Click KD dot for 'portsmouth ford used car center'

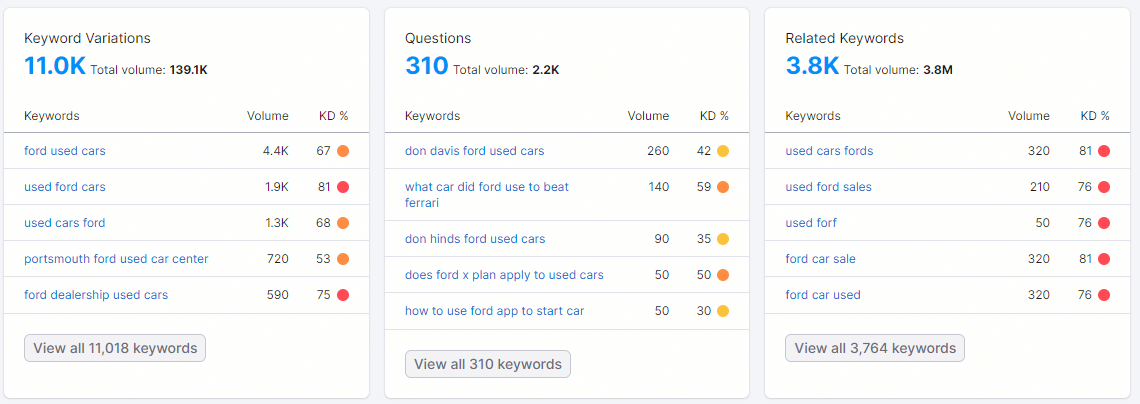[x=343, y=259]
